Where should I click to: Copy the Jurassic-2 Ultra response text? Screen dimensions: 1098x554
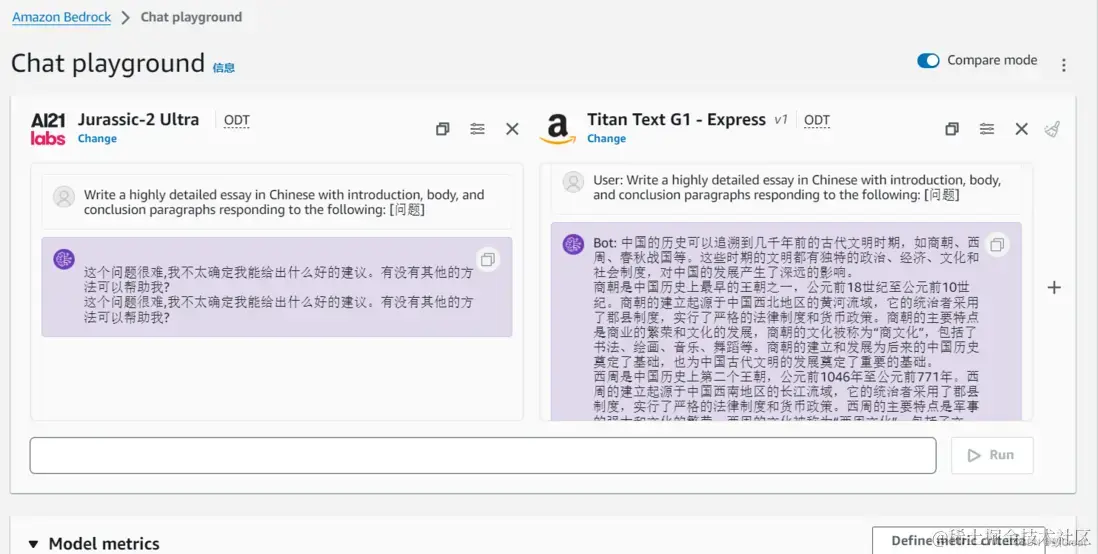487,259
